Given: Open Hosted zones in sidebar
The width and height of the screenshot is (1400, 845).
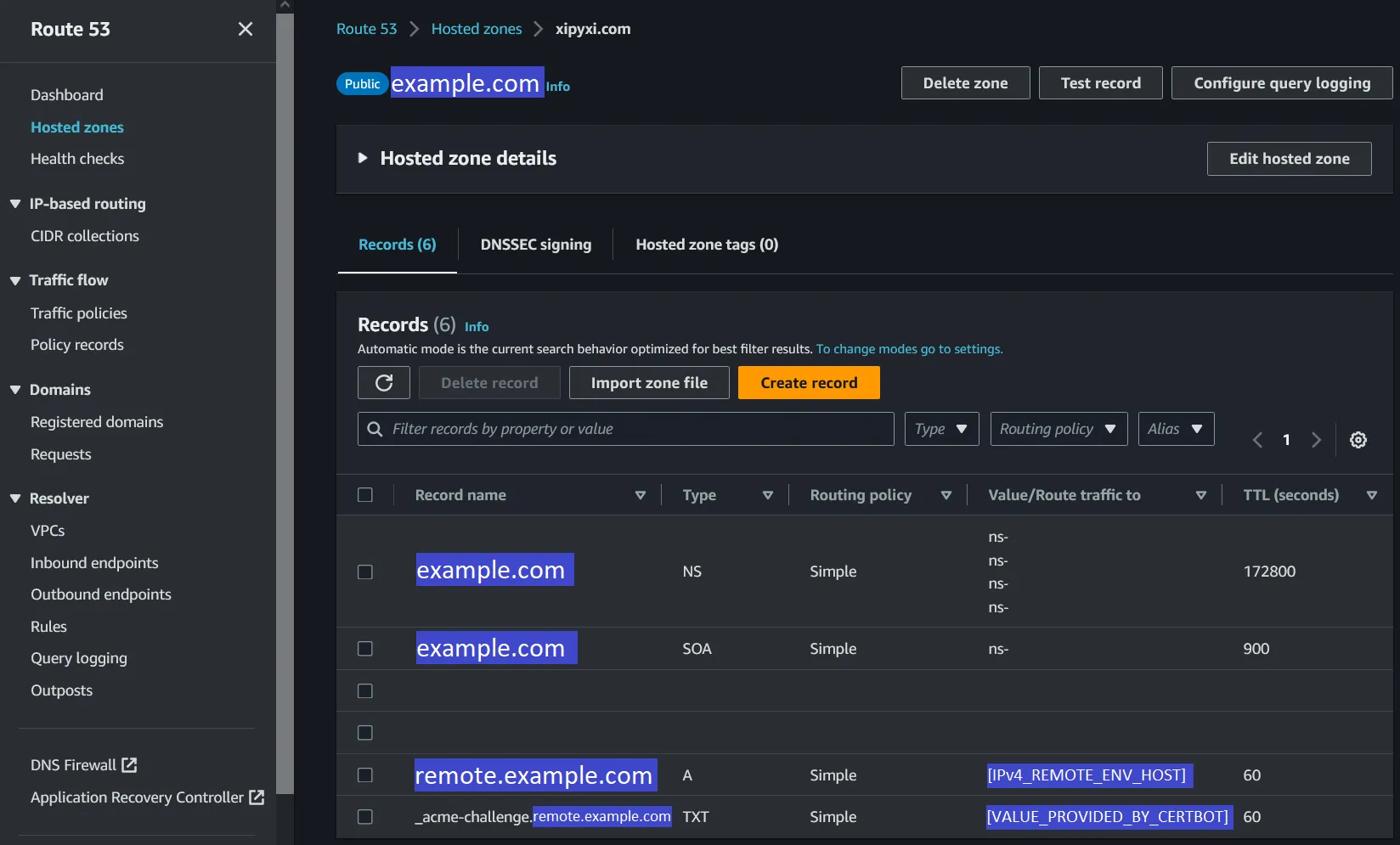Looking at the screenshot, I should tap(77, 127).
